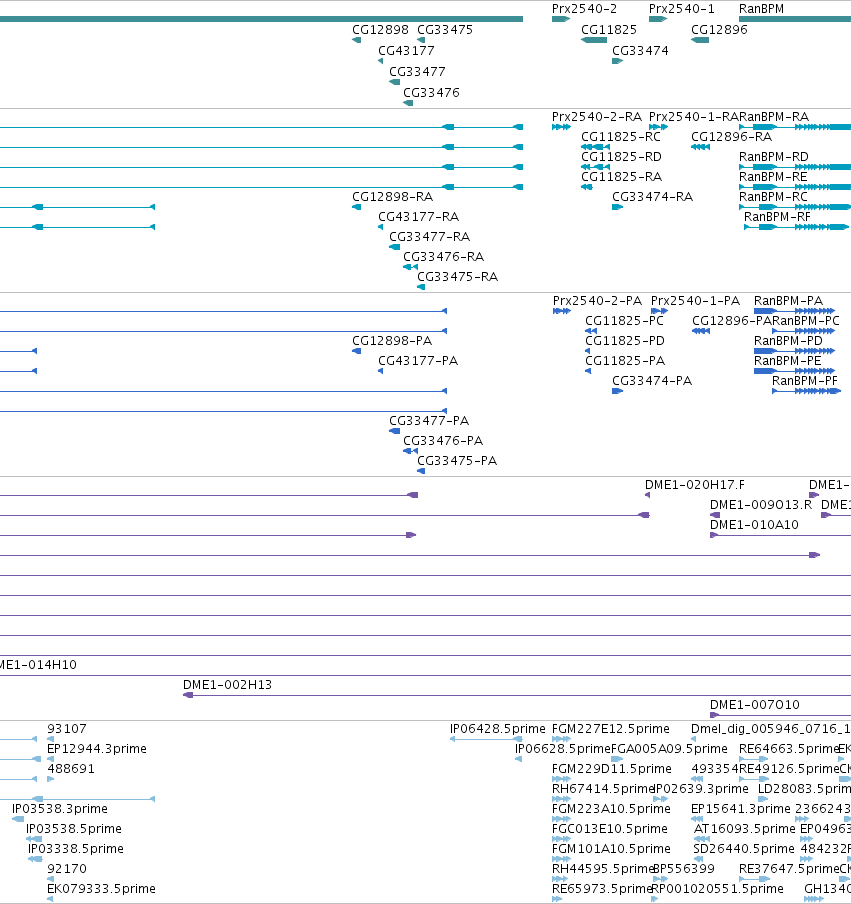Viewport: 851px width, 904px height.
Task: Click the SD26440.5prime EST label
Action: (x=744, y=849)
